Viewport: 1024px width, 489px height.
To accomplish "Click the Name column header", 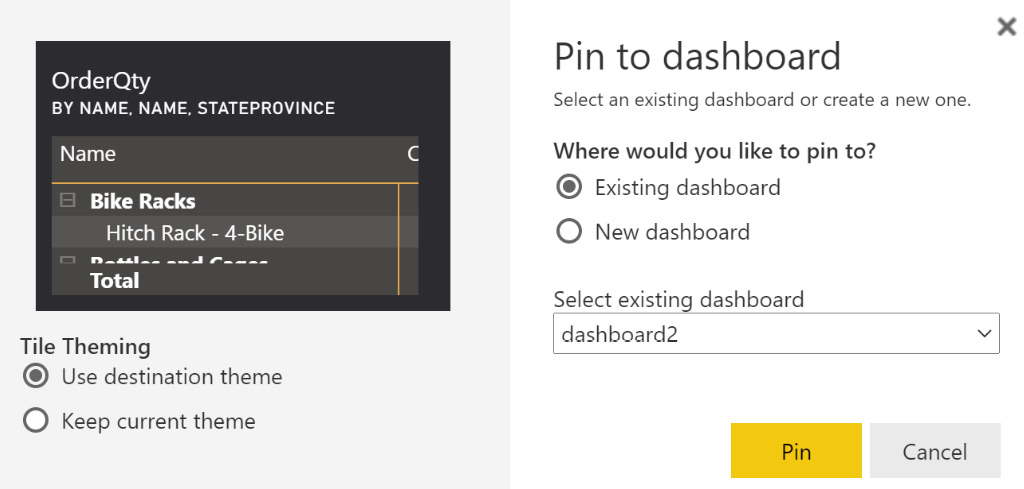I will tap(88, 154).
